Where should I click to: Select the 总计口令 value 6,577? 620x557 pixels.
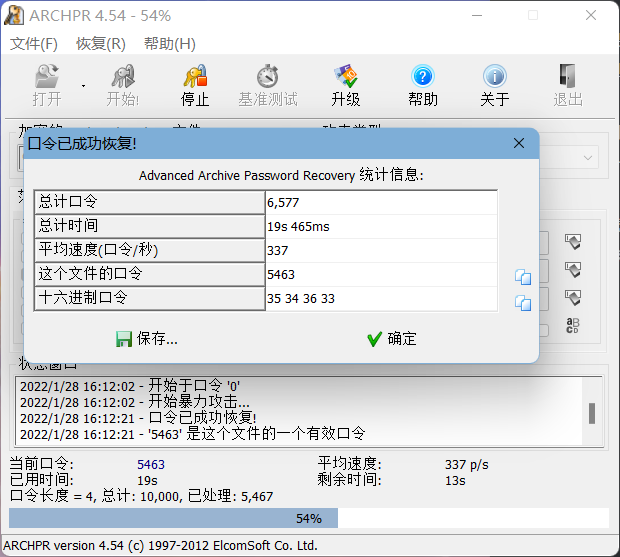(382, 202)
